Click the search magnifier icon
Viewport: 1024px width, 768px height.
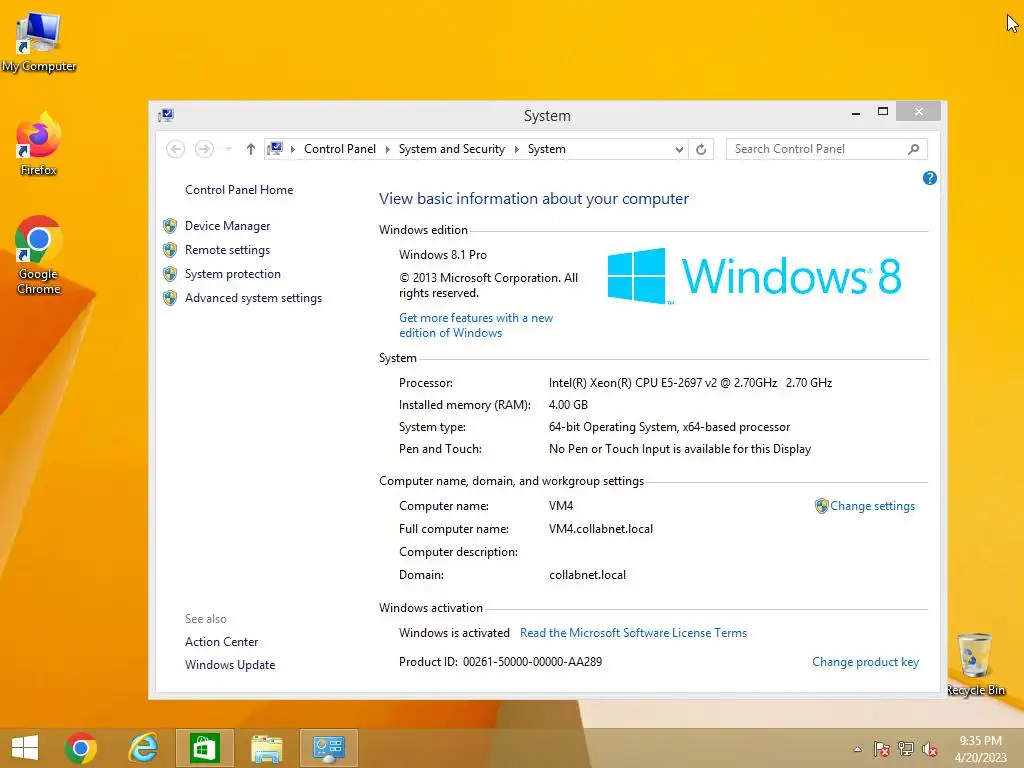tap(914, 150)
